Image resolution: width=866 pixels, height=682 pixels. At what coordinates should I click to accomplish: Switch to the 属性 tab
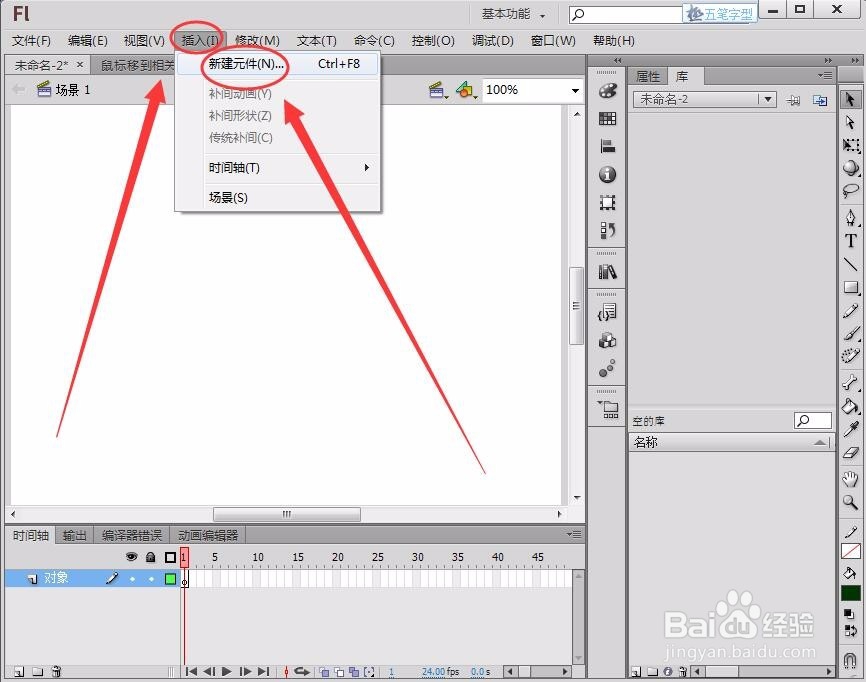pos(648,76)
